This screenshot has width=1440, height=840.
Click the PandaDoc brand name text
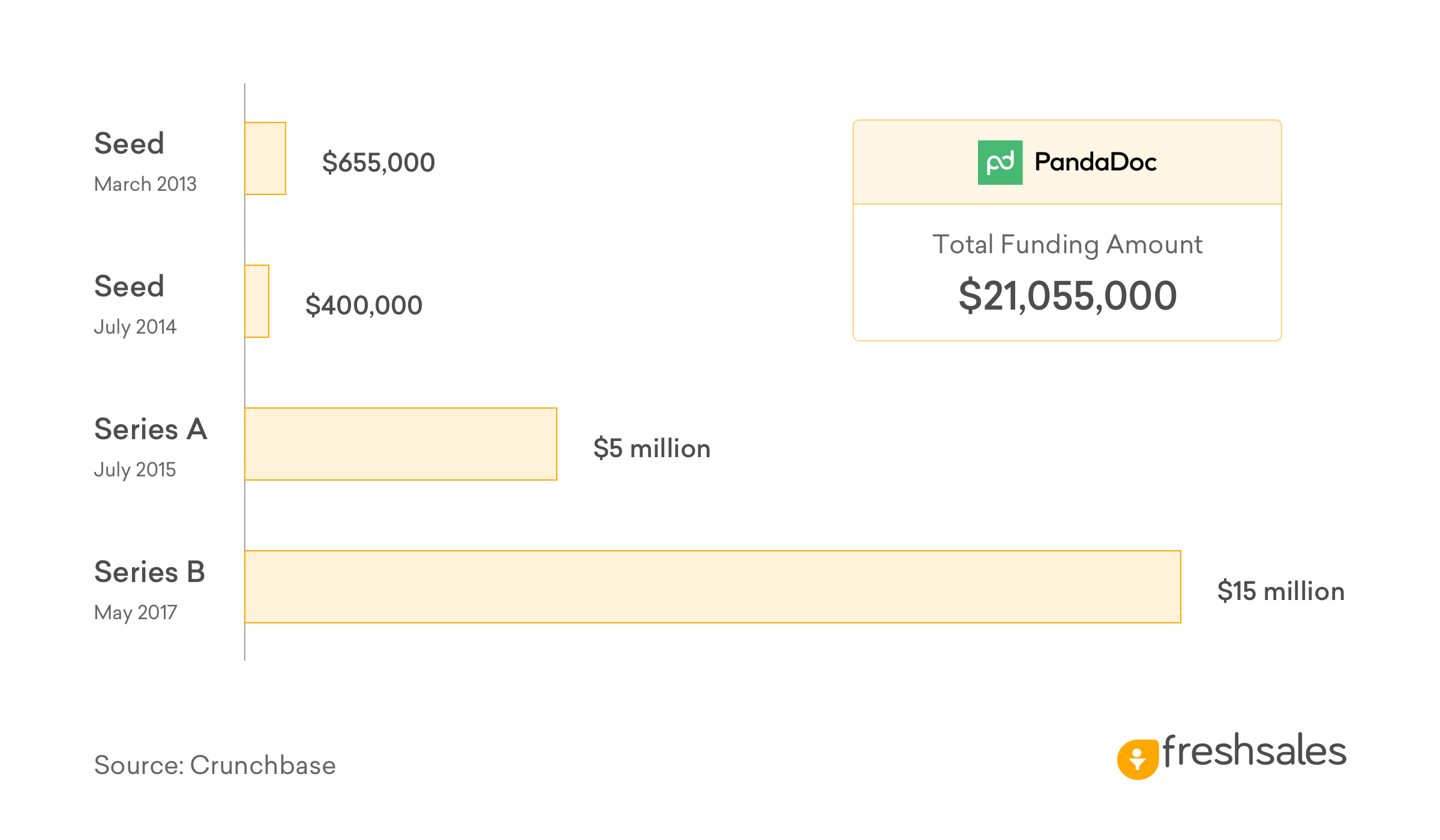(x=1095, y=163)
